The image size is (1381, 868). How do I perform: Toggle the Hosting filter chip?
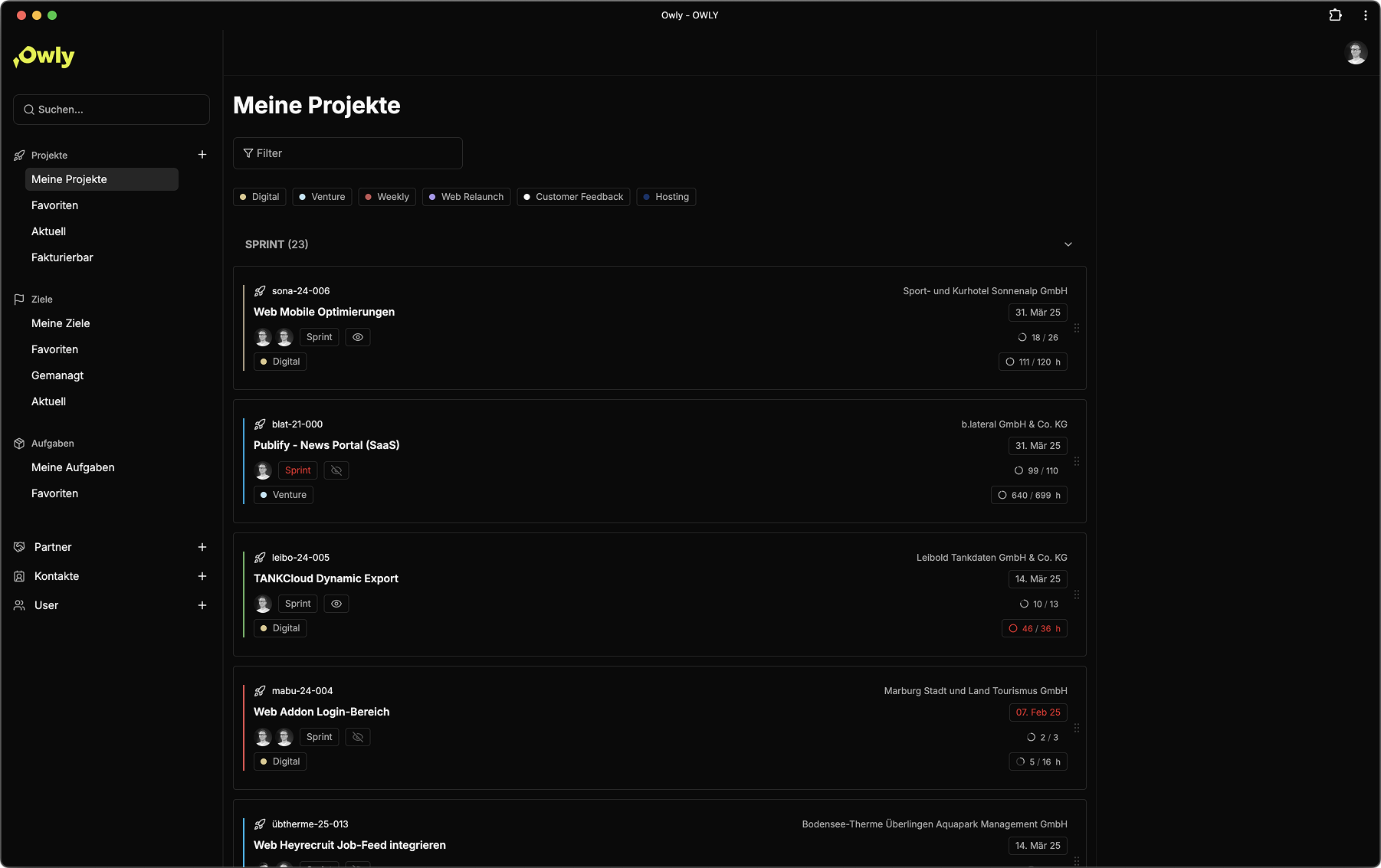tap(666, 197)
